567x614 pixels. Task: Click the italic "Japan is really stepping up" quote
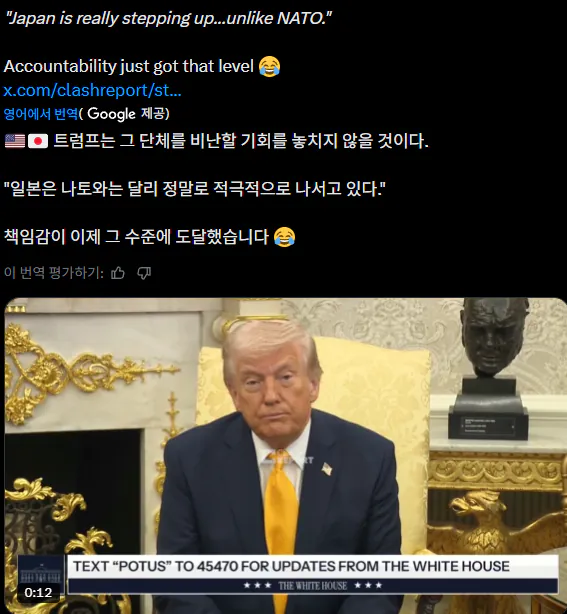[168, 18]
